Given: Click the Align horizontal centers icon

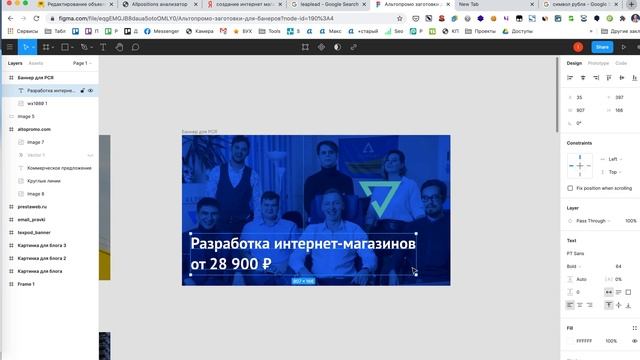Looking at the screenshot, I should [583, 78].
